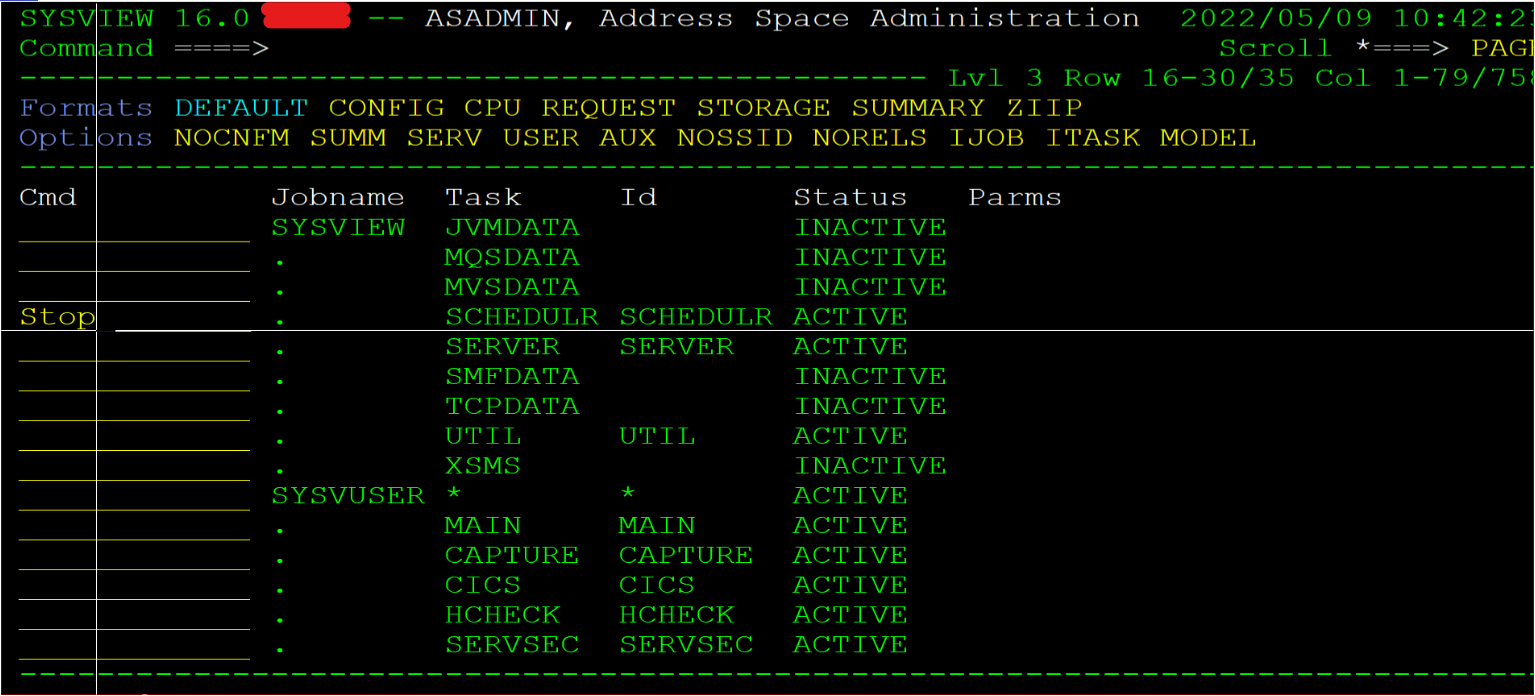Select CAPTURE in the Task column
Image resolution: width=1535 pixels, height=696 pixels.
tap(512, 555)
